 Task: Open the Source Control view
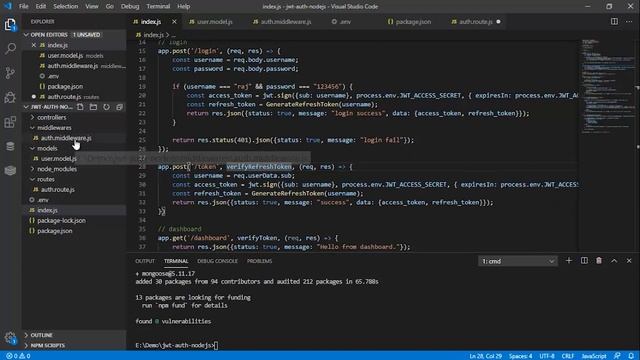[x=10, y=73]
